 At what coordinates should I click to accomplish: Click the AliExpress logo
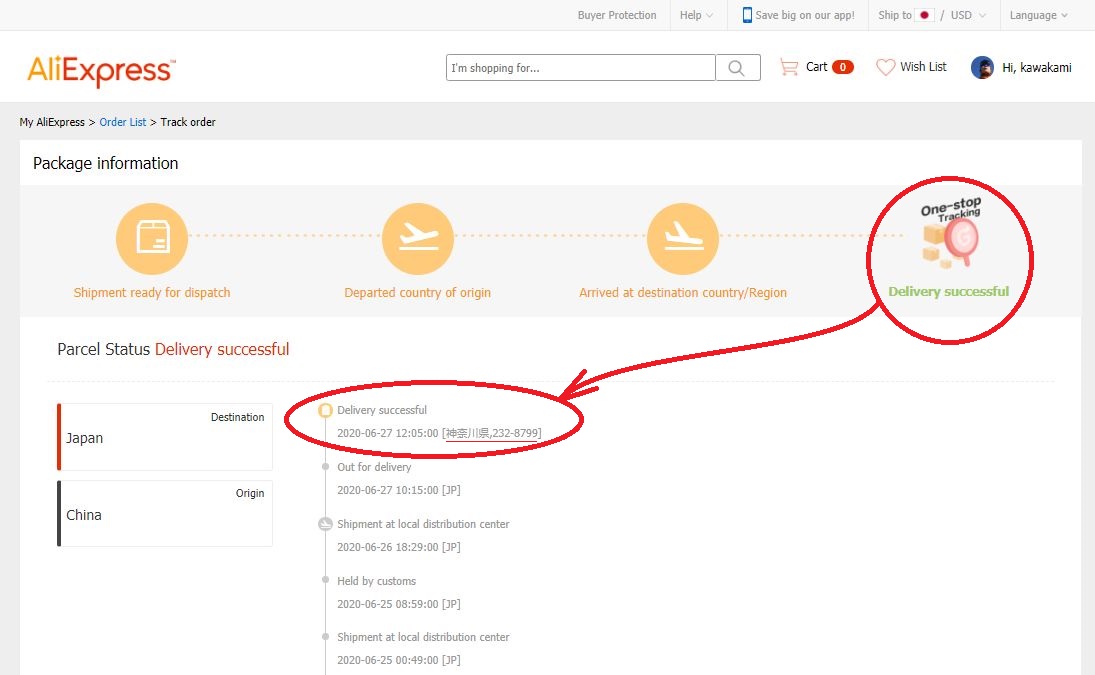(101, 70)
